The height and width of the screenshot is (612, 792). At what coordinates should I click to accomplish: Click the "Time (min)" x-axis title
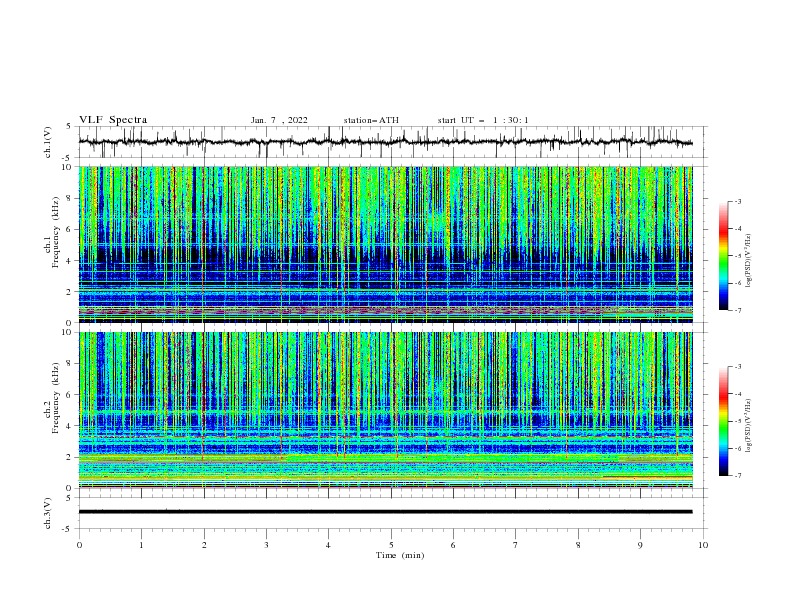(x=400, y=555)
